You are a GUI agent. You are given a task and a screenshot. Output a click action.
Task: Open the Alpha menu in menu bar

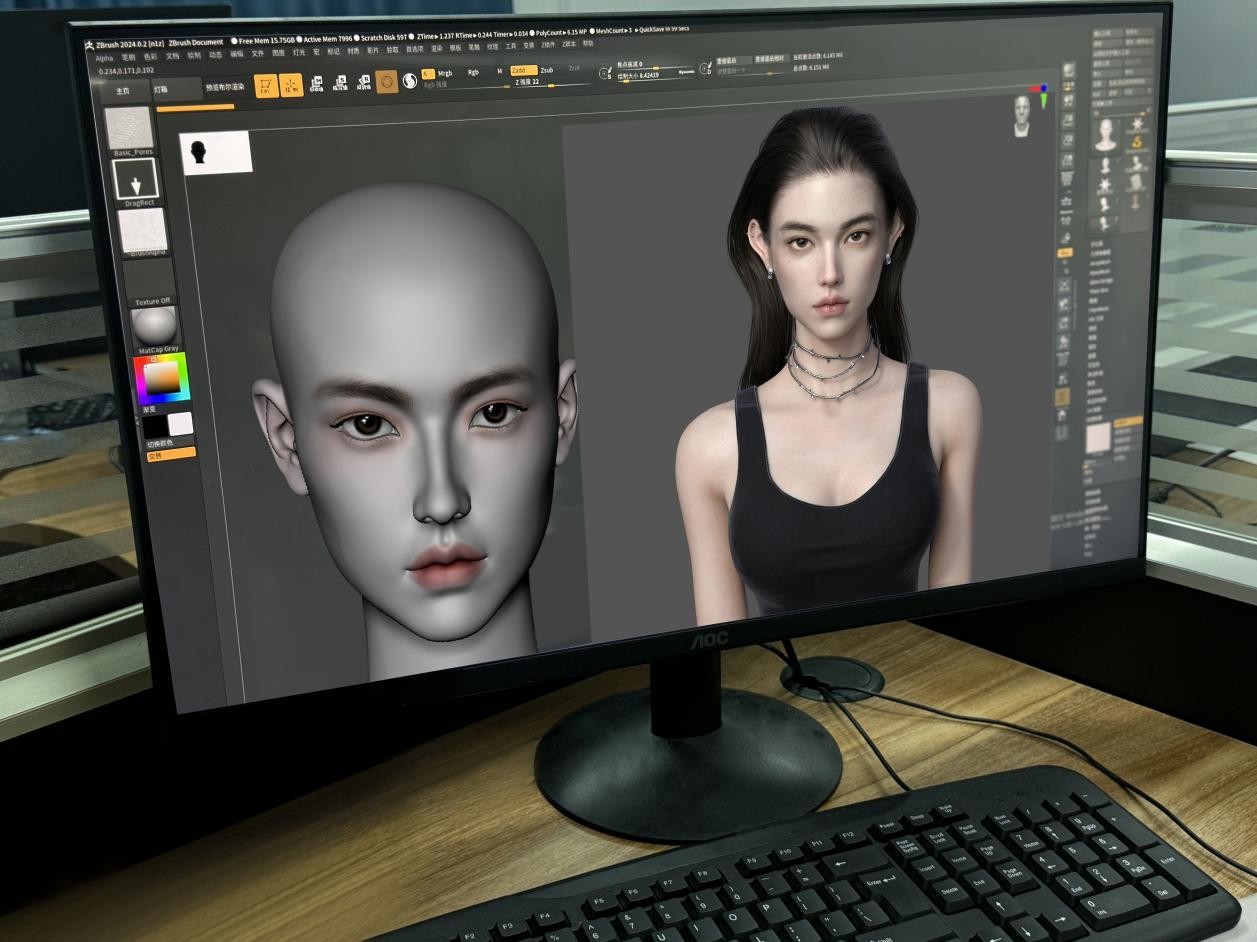tap(105, 58)
